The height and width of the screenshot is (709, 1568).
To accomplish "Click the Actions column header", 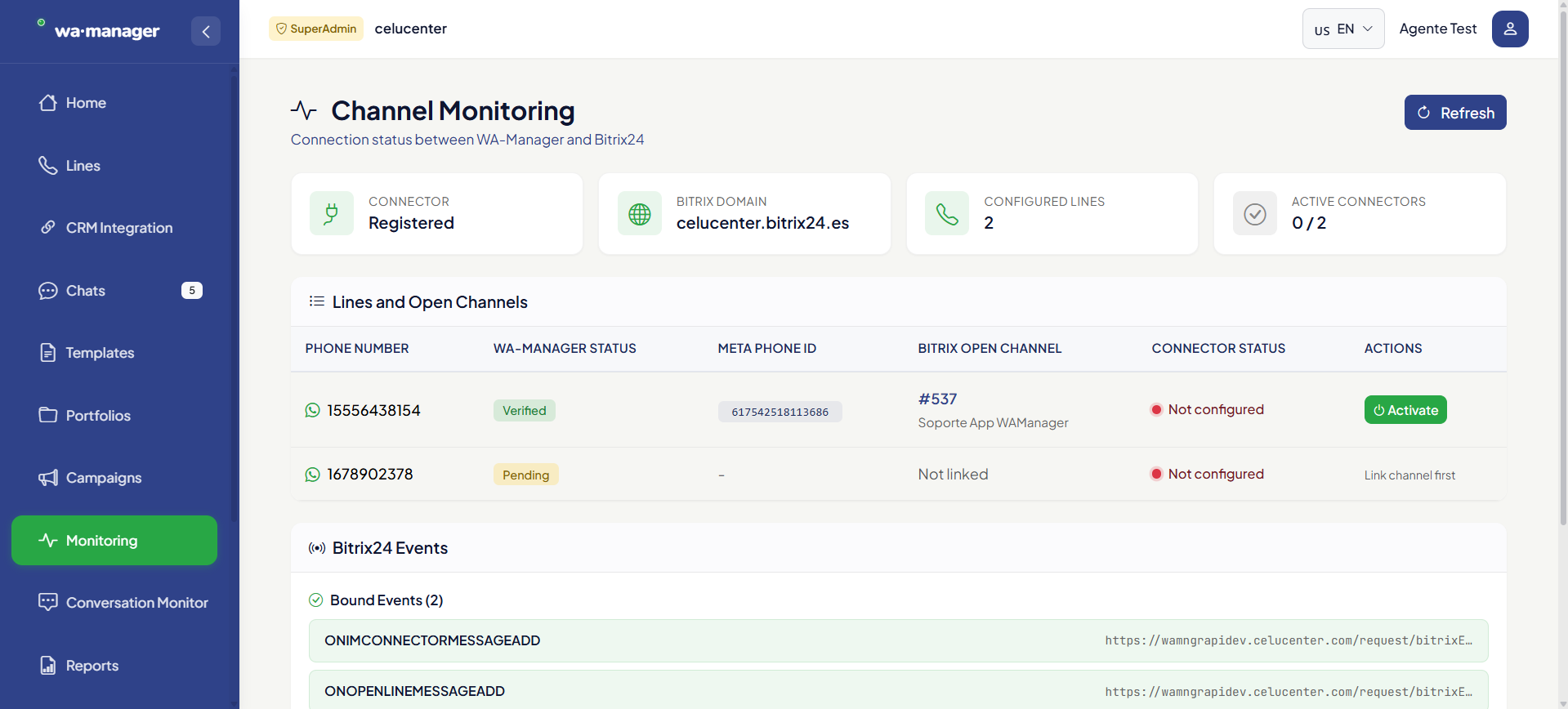I will [x=1393, y=349].
